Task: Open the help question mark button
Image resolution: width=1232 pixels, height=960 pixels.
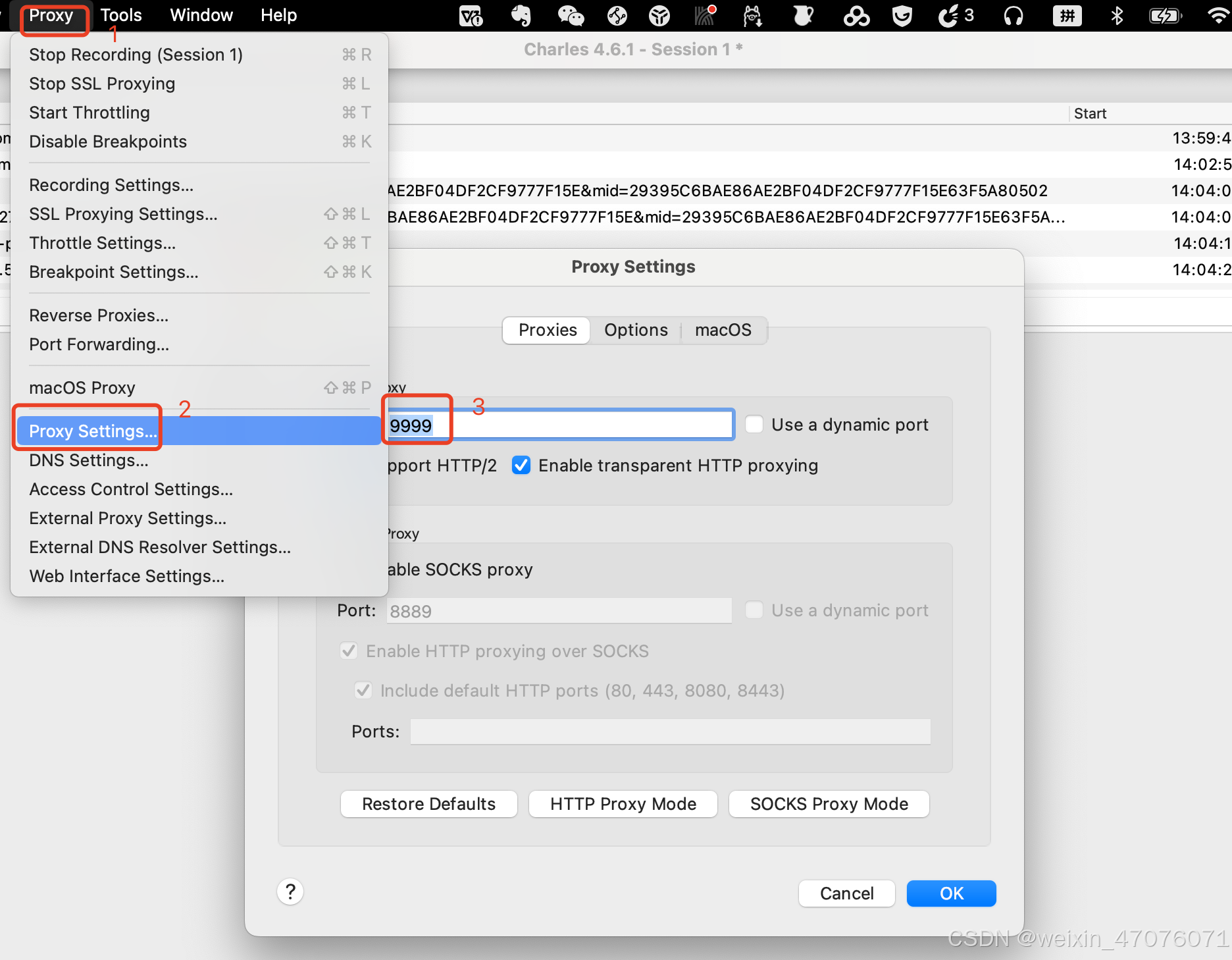Action: (290, 892)
